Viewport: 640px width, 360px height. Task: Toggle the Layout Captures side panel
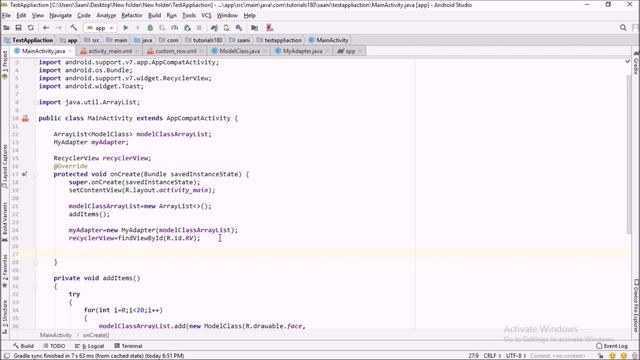tap(5, 167)
